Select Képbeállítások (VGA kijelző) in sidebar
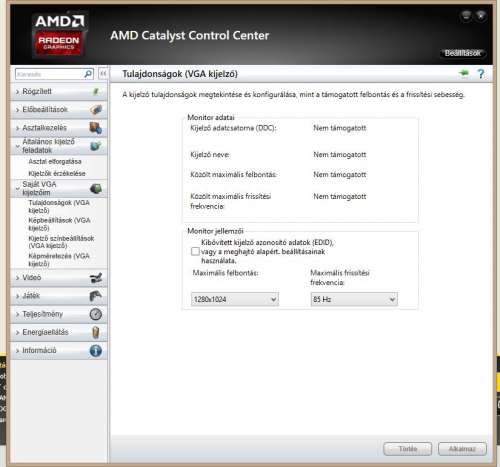The image size is (500, 467). coord(59,224)
